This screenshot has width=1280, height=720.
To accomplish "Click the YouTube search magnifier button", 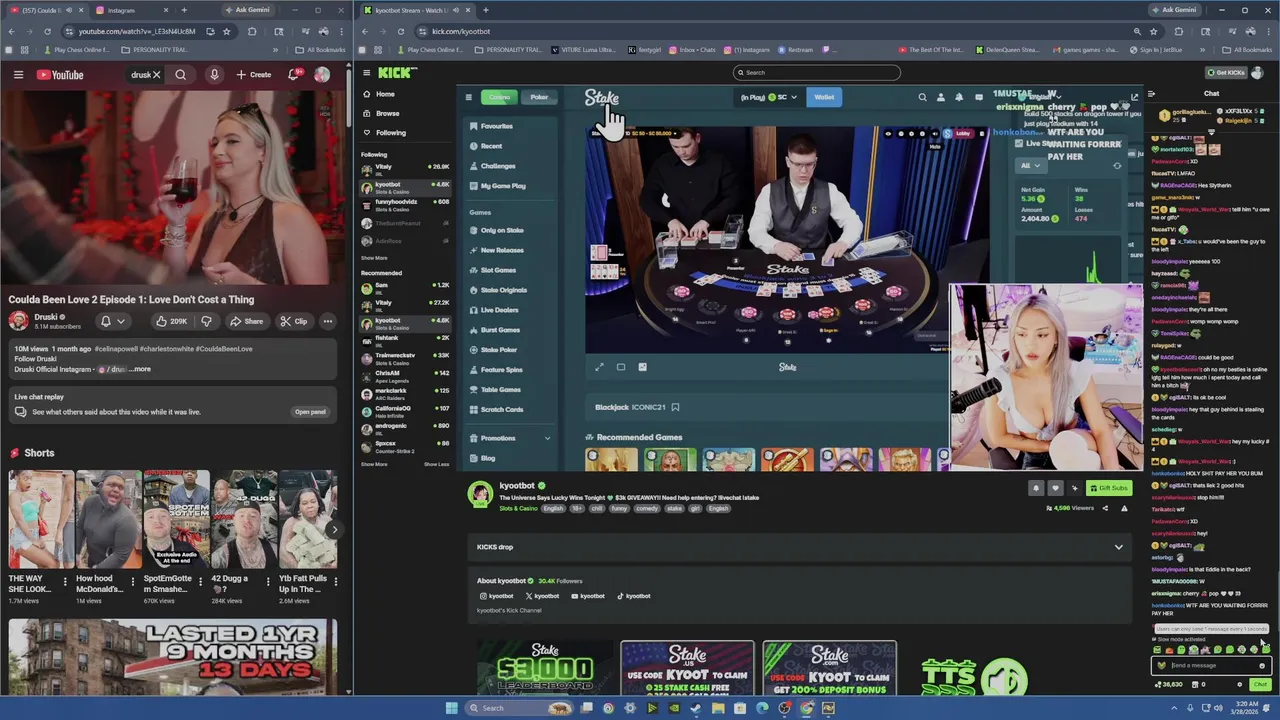I will point(180,75).
